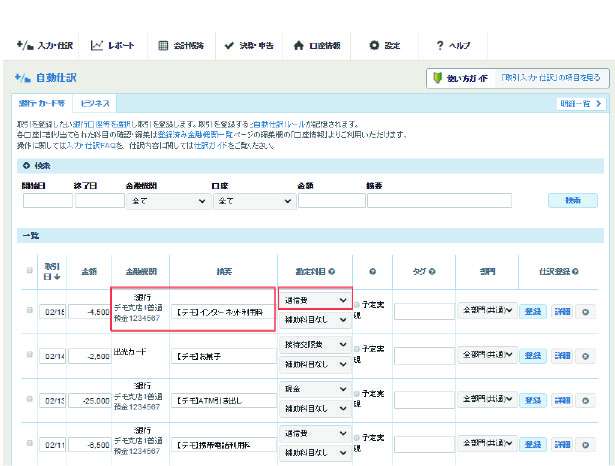Click the ヘルプ question mark icon
The image size is (615, 466).
440,46
